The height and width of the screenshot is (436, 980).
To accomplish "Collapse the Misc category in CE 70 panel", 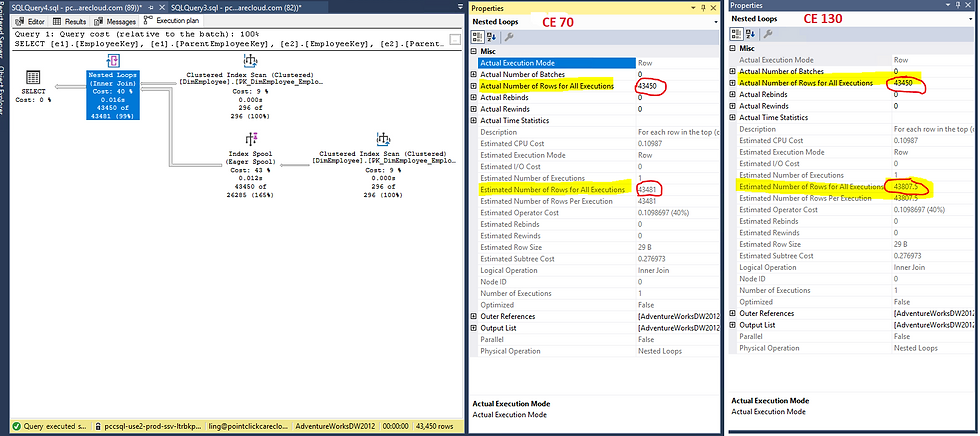I will pos(473,51).
